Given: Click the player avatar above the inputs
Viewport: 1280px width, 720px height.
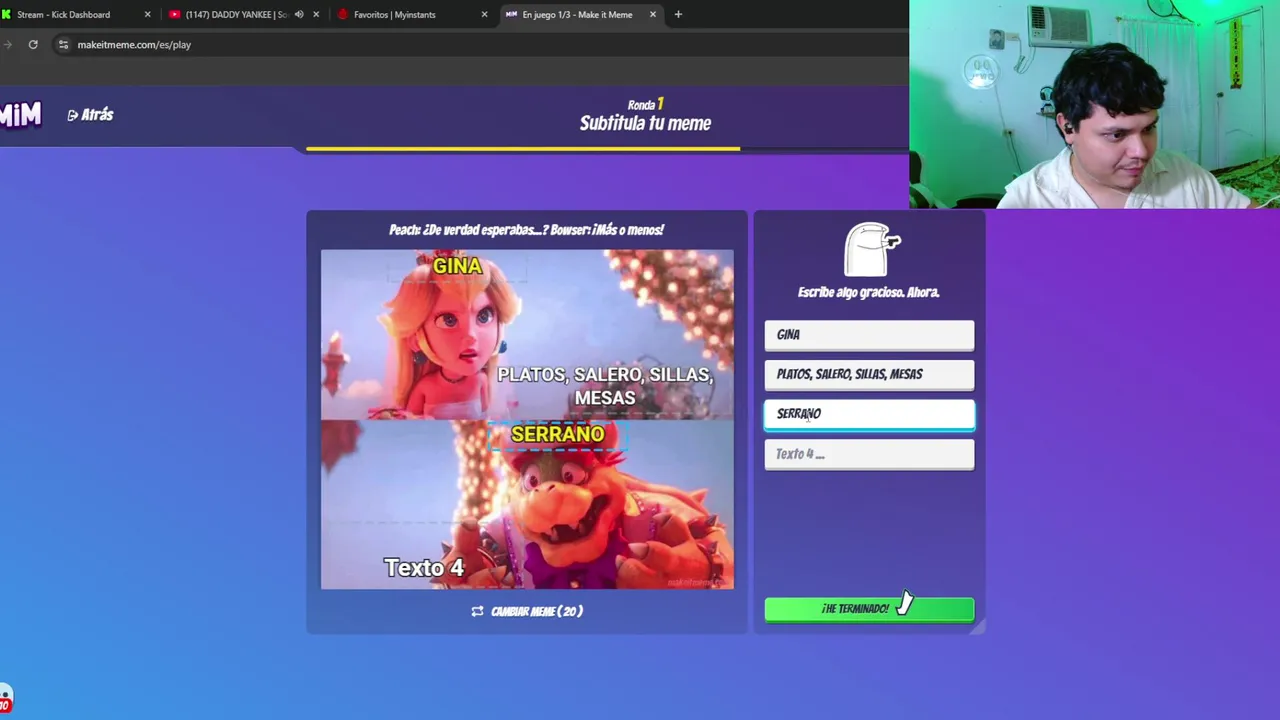Looking at the screenshot, I should [x=871, y=249].
